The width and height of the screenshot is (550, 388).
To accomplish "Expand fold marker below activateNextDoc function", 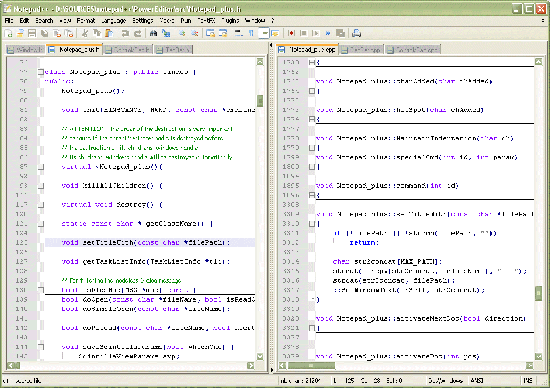I will (312, 328).
